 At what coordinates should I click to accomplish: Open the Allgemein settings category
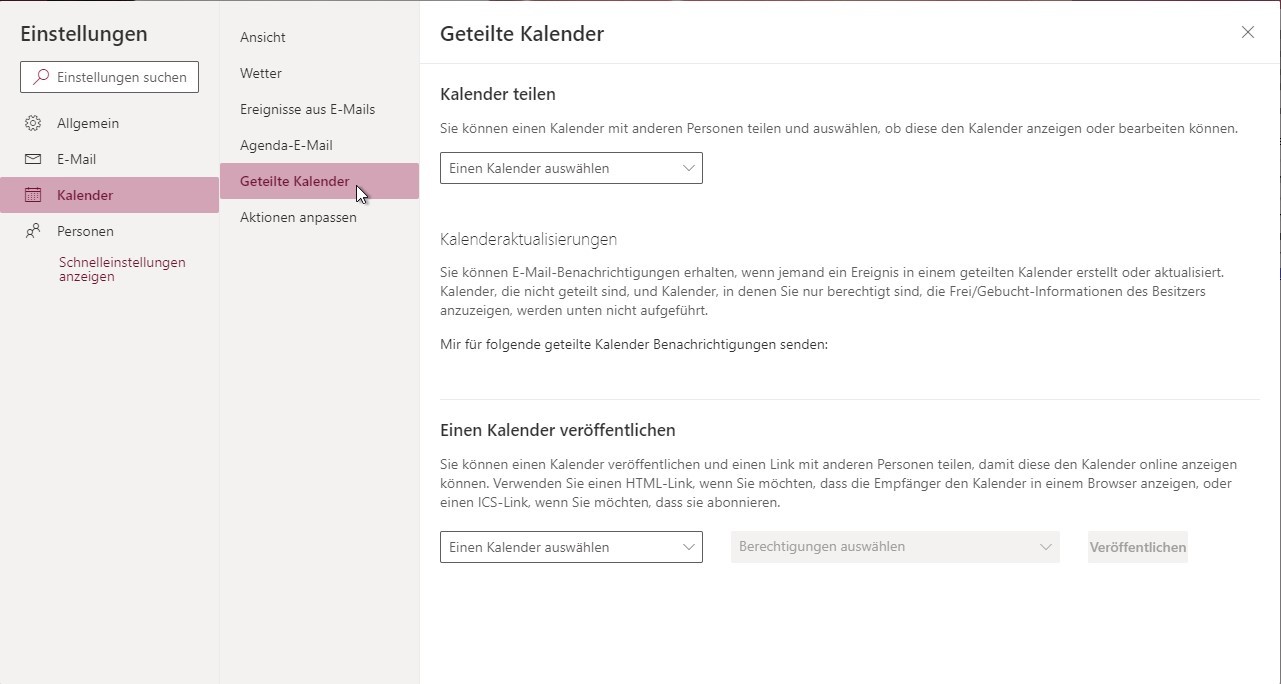tap(109, 123)
